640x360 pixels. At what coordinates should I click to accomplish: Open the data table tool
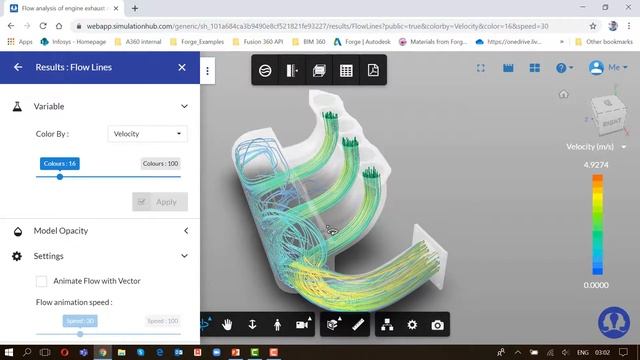coord(346,71)
